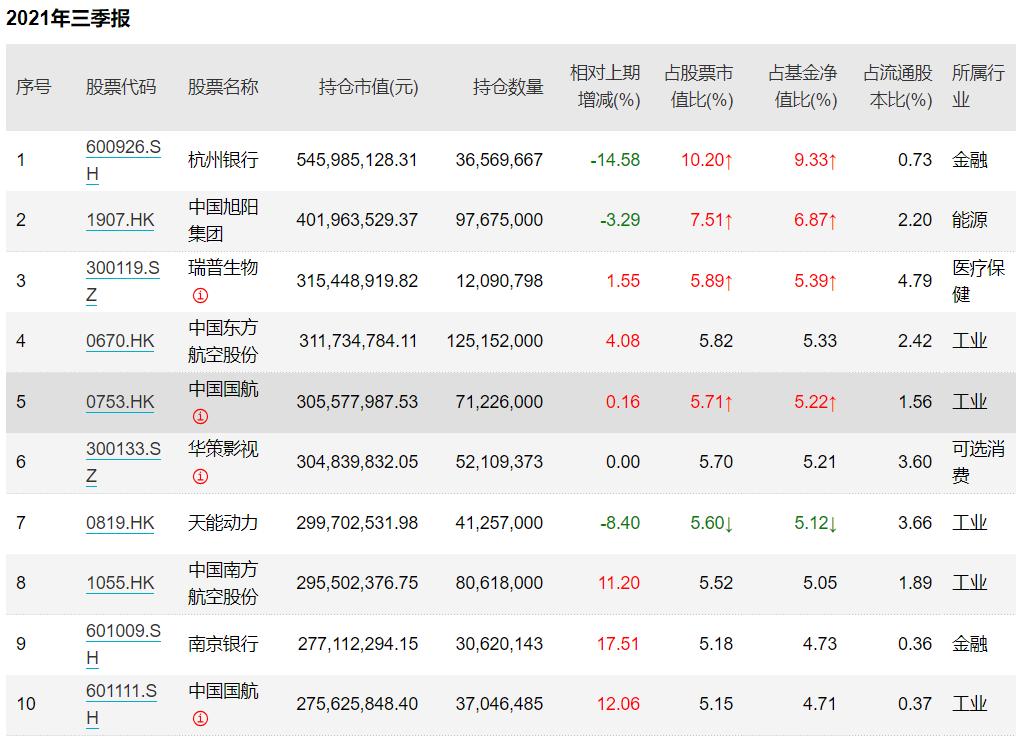Click net value ratio 9.33↑
1016x738 pixels.
[815, 160]
